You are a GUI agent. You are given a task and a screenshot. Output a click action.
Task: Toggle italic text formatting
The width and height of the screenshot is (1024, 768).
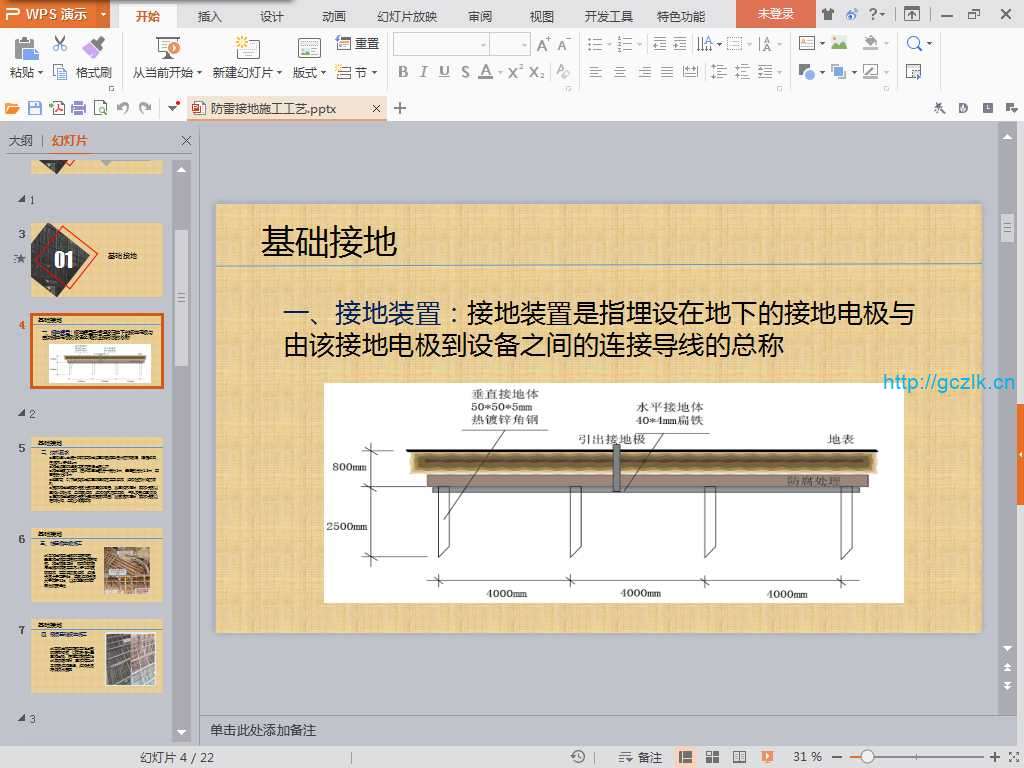tap(423, 72)
